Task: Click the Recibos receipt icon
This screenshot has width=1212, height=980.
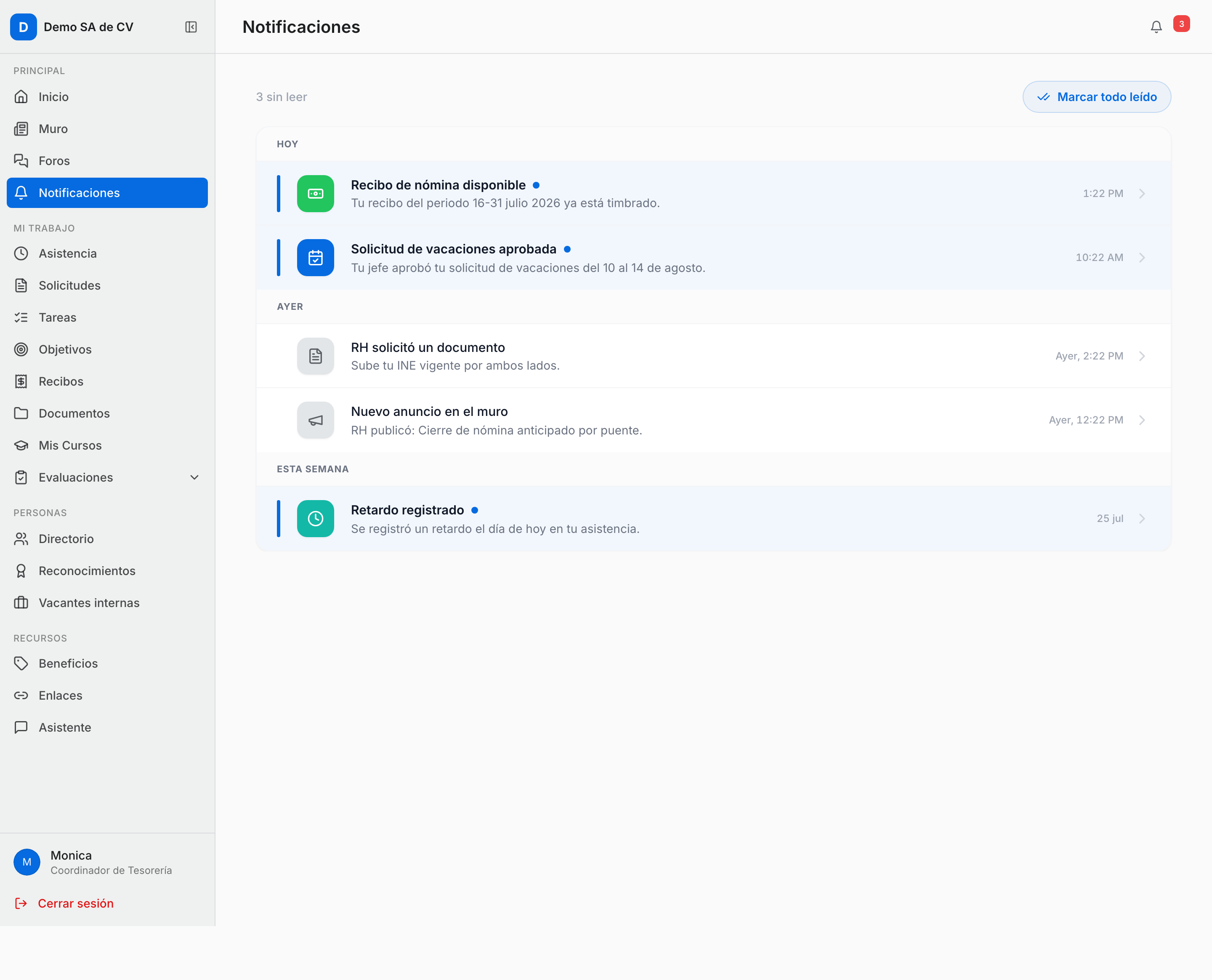Action: [21, 382]
